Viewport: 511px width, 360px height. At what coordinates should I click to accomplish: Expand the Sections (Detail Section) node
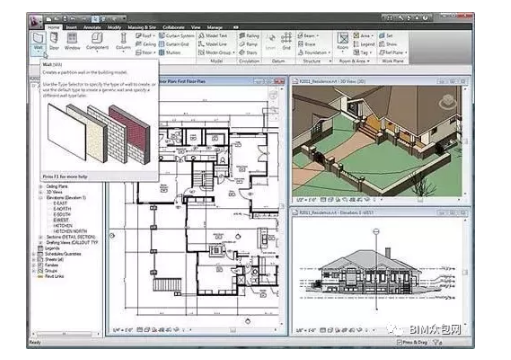coord(41,237)
